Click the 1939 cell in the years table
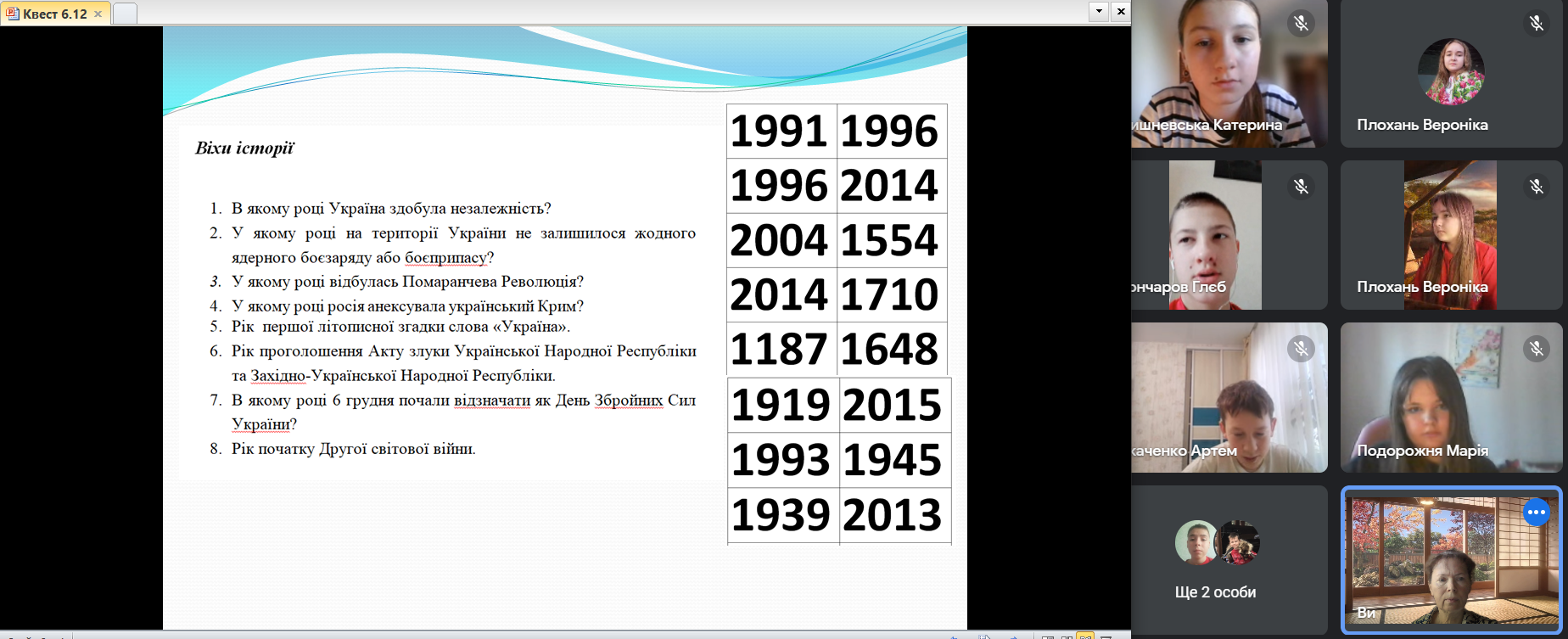 click(x=781, y=515)
